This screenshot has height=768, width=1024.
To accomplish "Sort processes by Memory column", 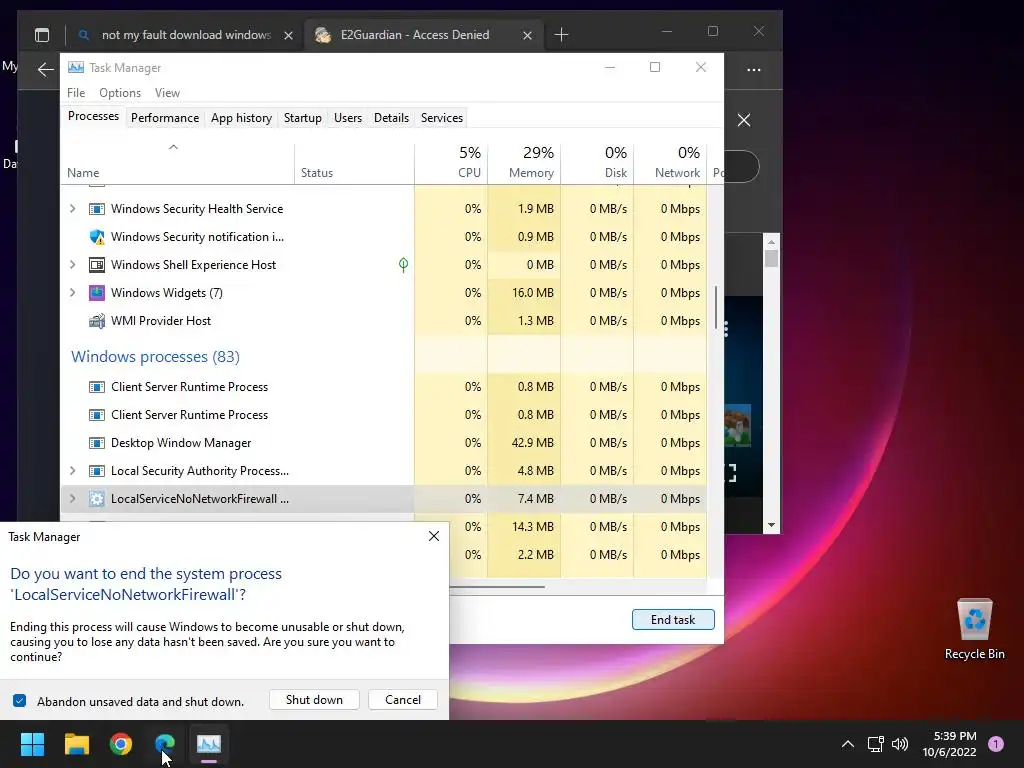I will (524, 163).
